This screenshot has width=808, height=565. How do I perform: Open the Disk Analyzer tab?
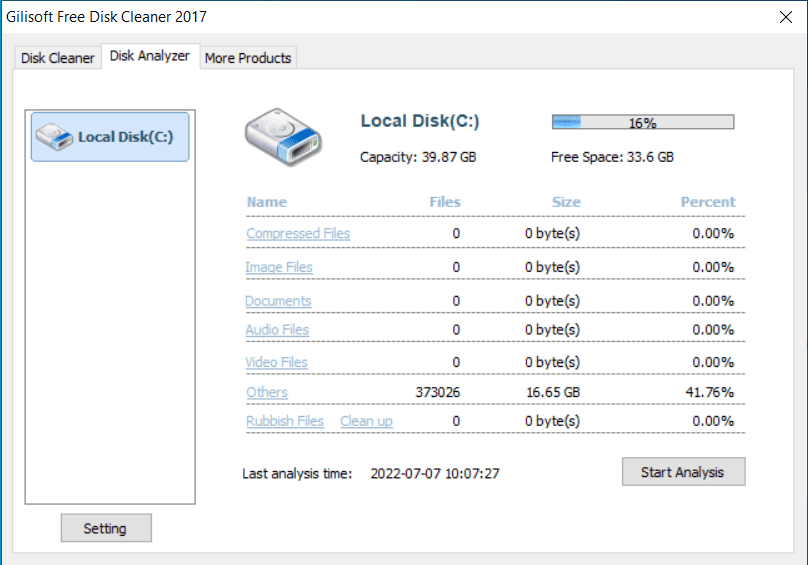(x=150, y=56)
